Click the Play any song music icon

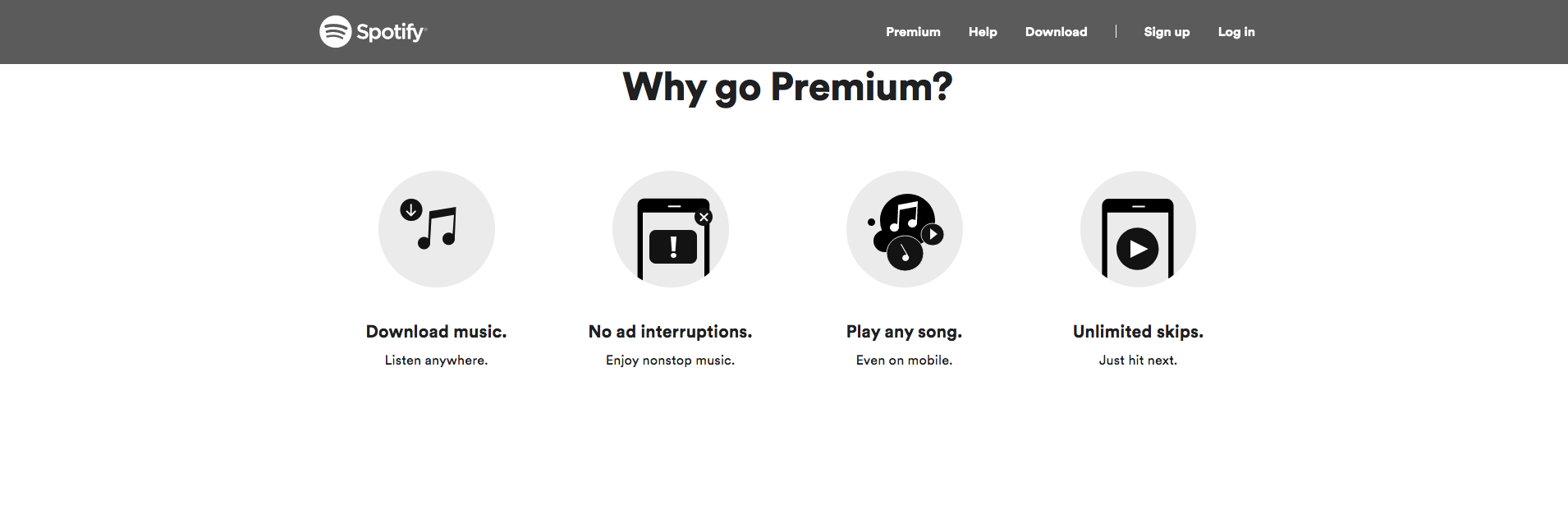coord(905,229)
